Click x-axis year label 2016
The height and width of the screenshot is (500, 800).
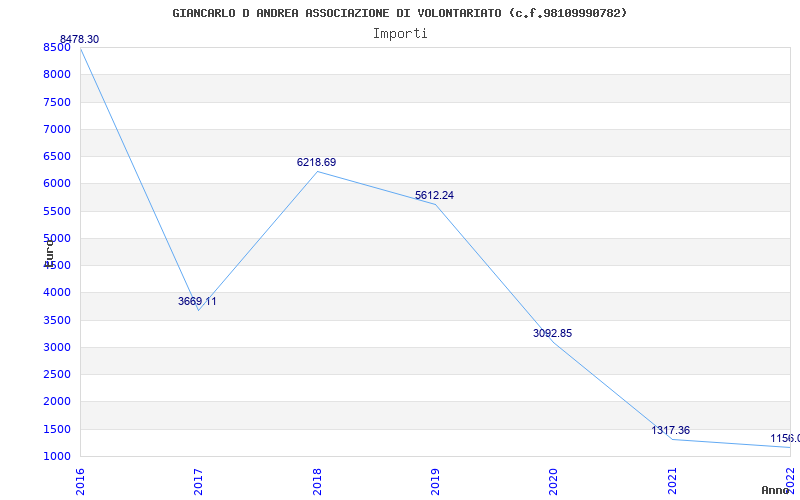pyautogui.click(x=80, y=482)
